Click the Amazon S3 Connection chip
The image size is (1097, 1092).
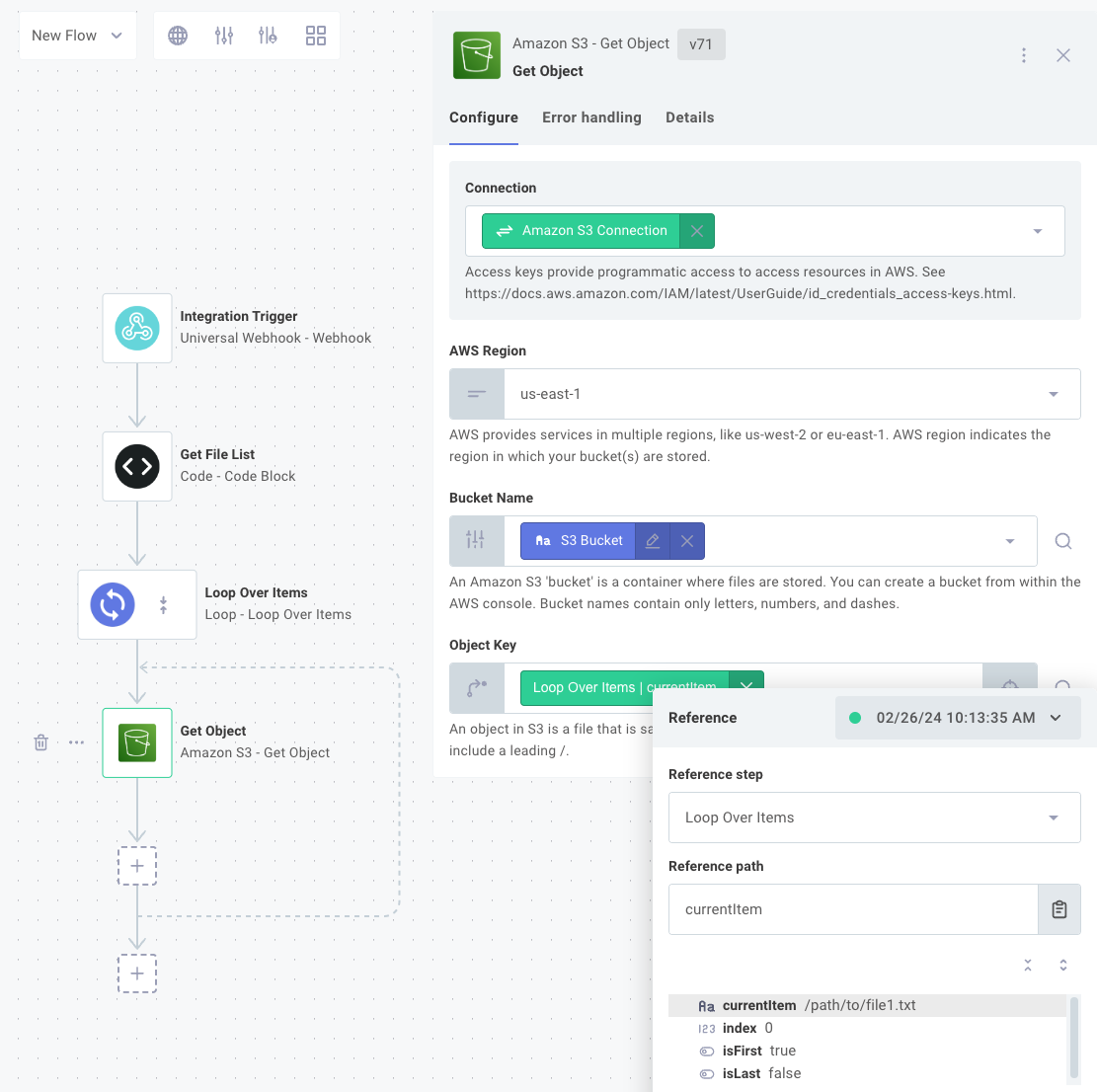pyautogui.click(x=581, y=231)
